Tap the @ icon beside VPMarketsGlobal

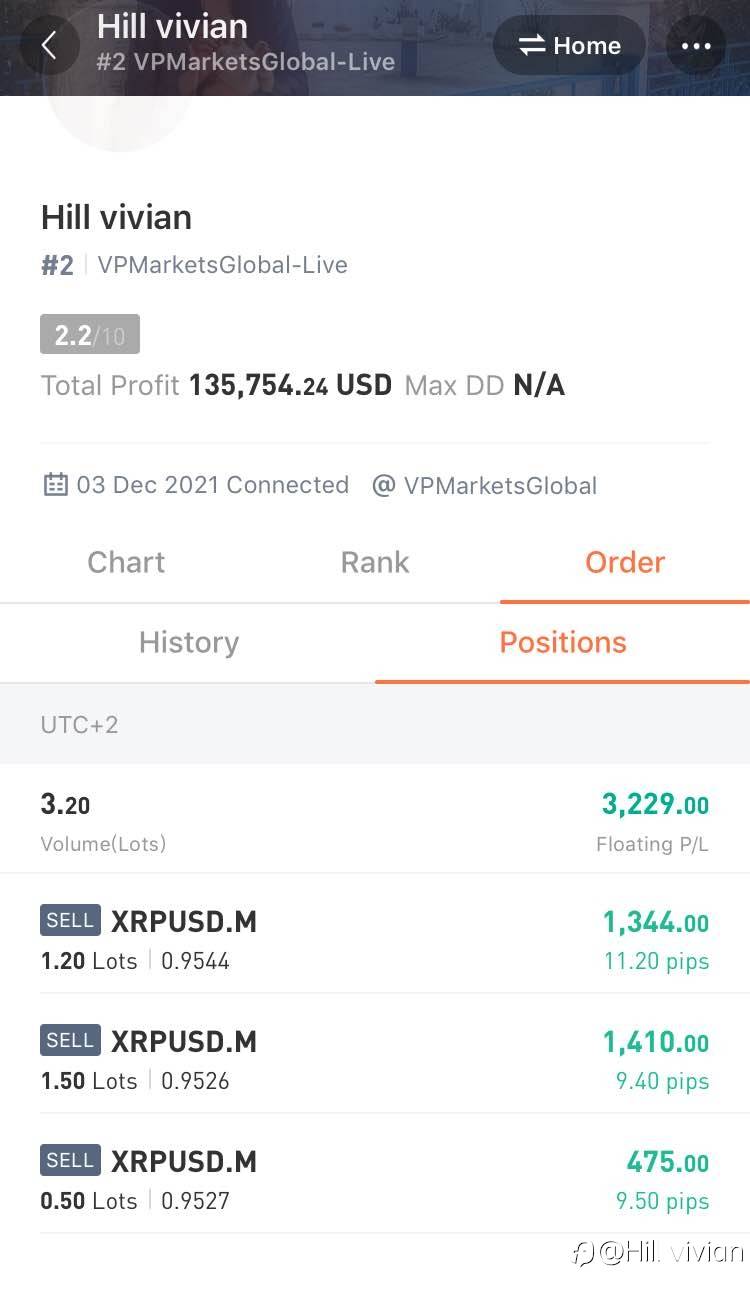coord(383,486)
